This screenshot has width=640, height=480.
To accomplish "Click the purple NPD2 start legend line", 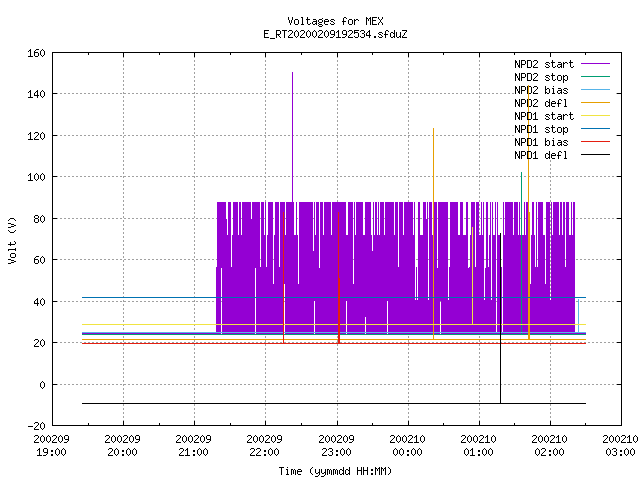I will click(595, 64).
